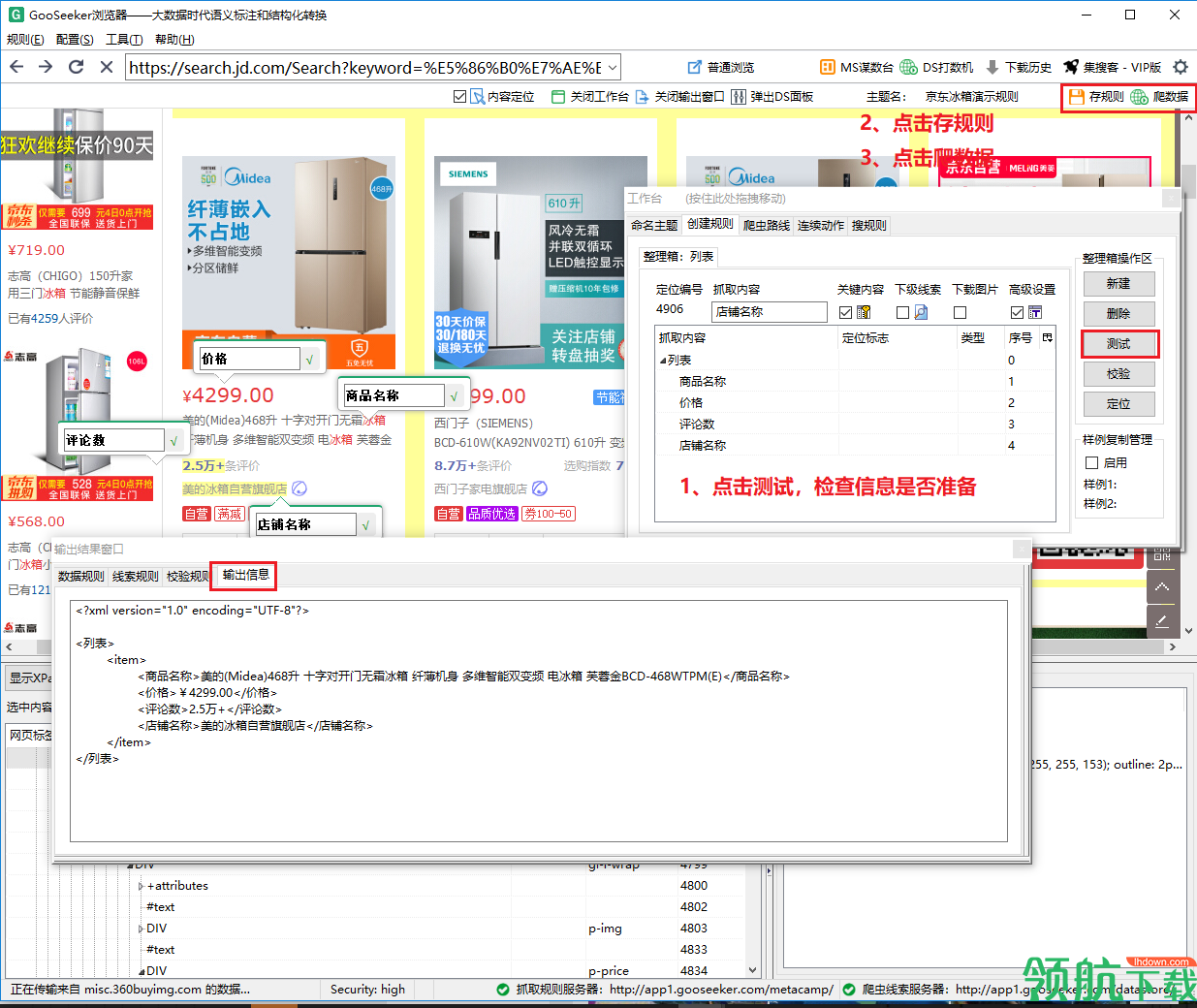The width and height of the screenshot is (1197, 1008).
Task: Switch to 输出信息 output tab
Action: (x=245, y=575)
